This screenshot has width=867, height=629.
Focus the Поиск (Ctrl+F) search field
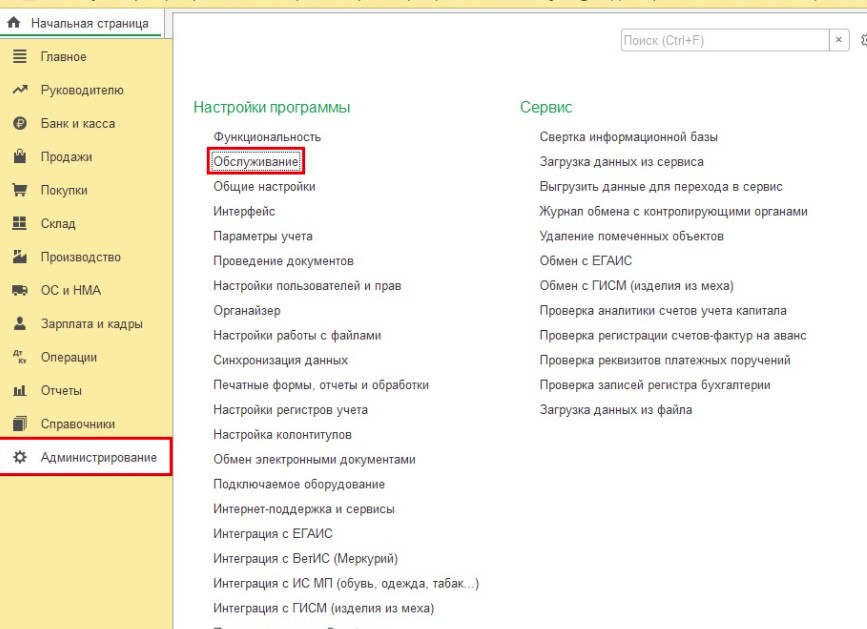tap(725, 40)
